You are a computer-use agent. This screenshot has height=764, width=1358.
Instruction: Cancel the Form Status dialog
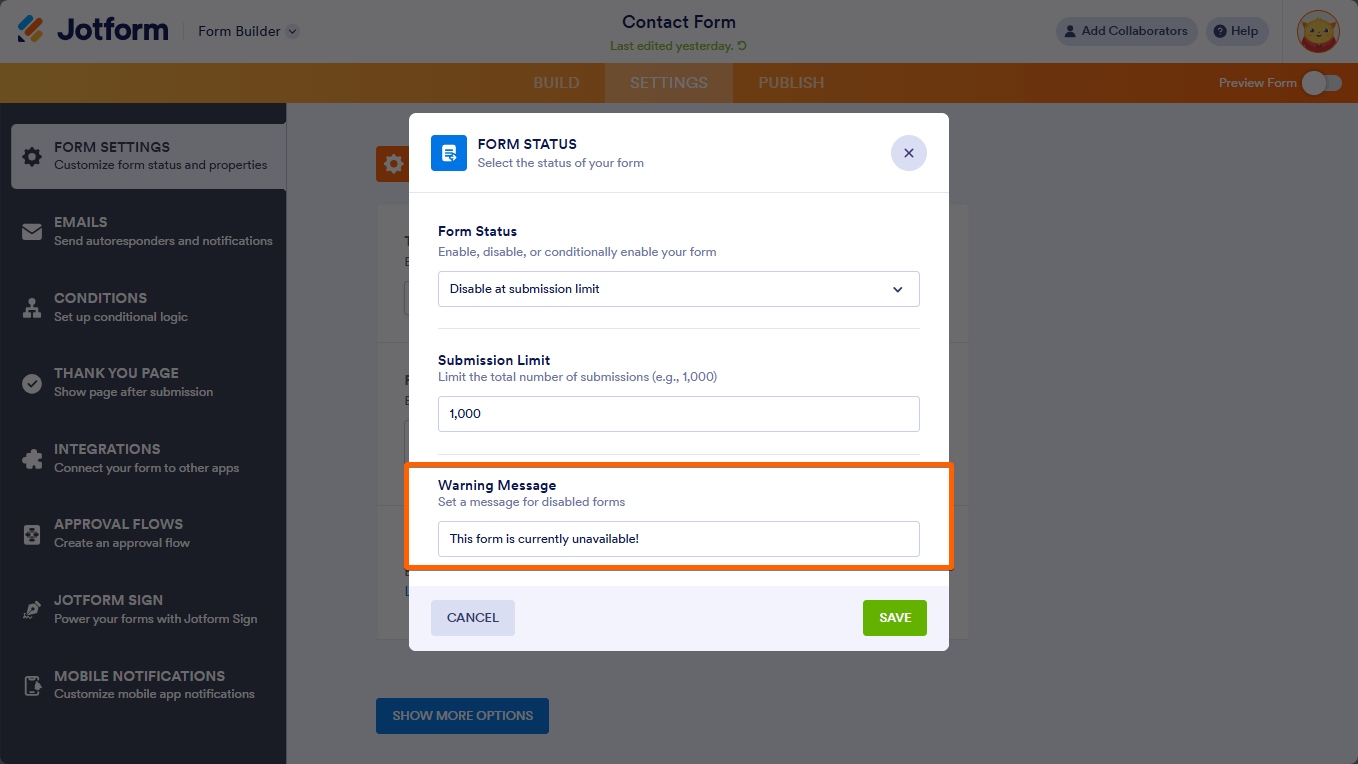(472, 618)
